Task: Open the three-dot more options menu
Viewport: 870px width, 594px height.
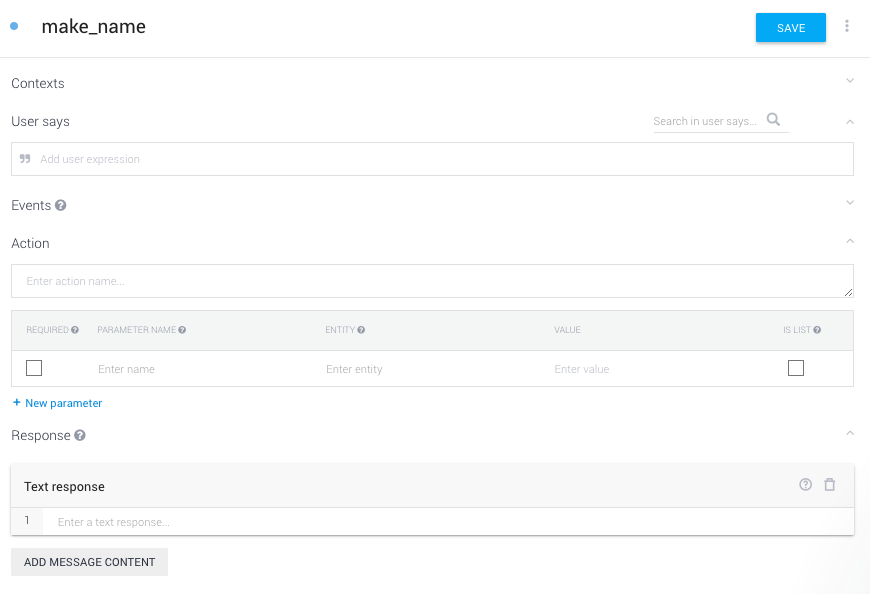Action: (x=847, y=27)
